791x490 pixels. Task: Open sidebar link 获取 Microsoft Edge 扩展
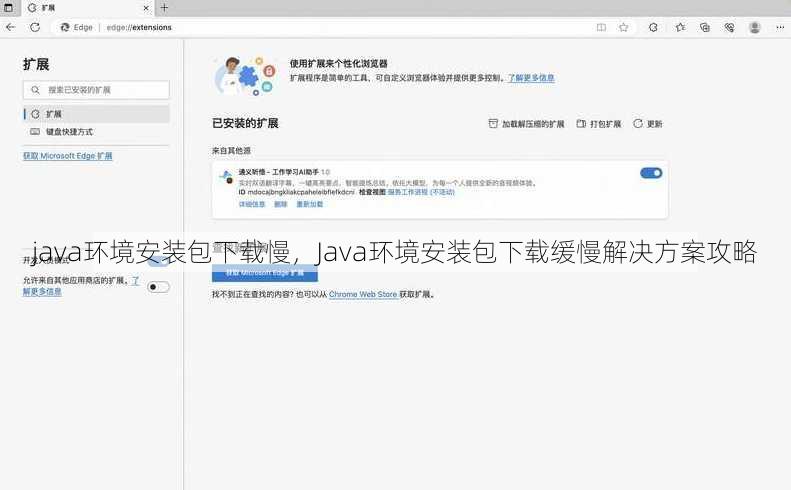68,156
